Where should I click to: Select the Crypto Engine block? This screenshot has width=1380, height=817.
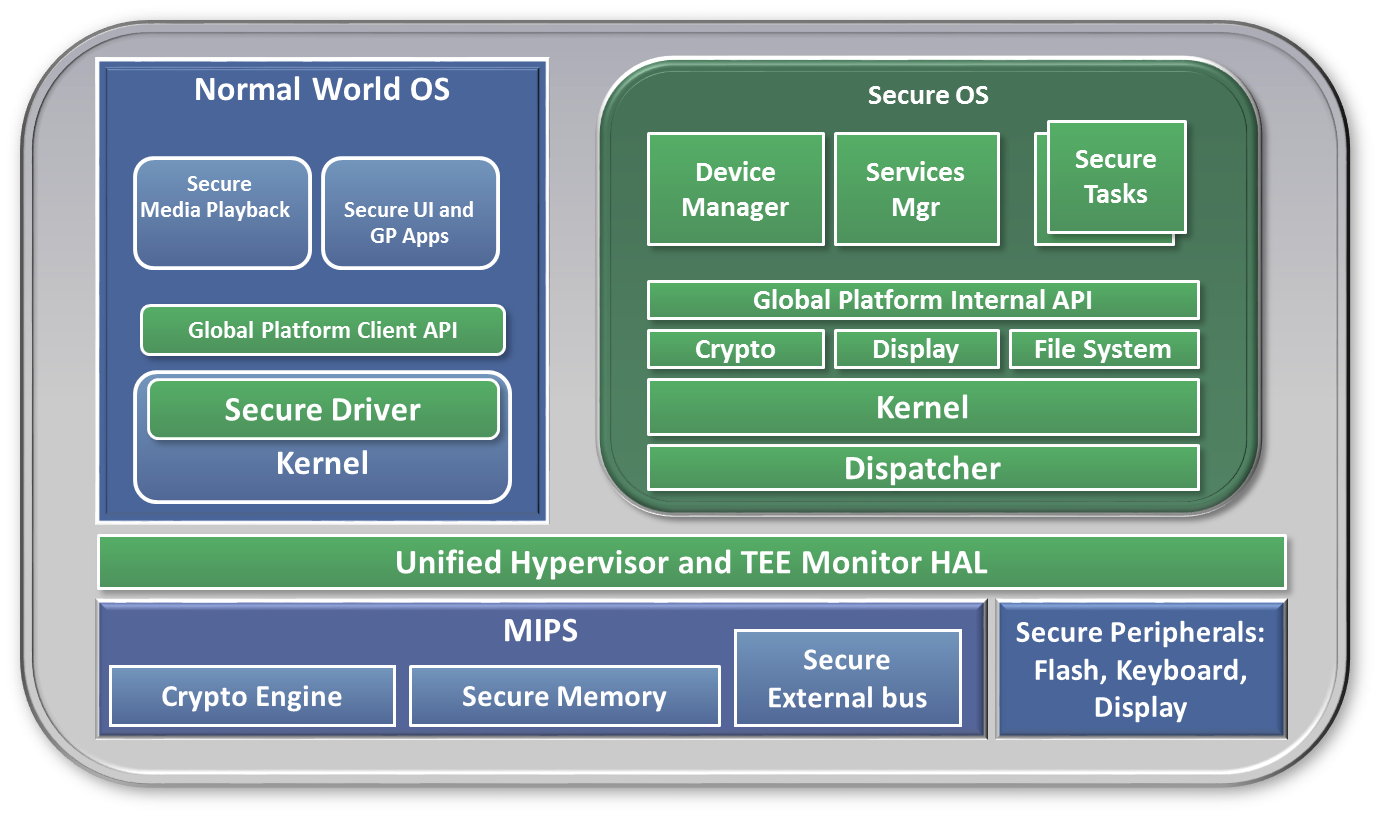252,696
